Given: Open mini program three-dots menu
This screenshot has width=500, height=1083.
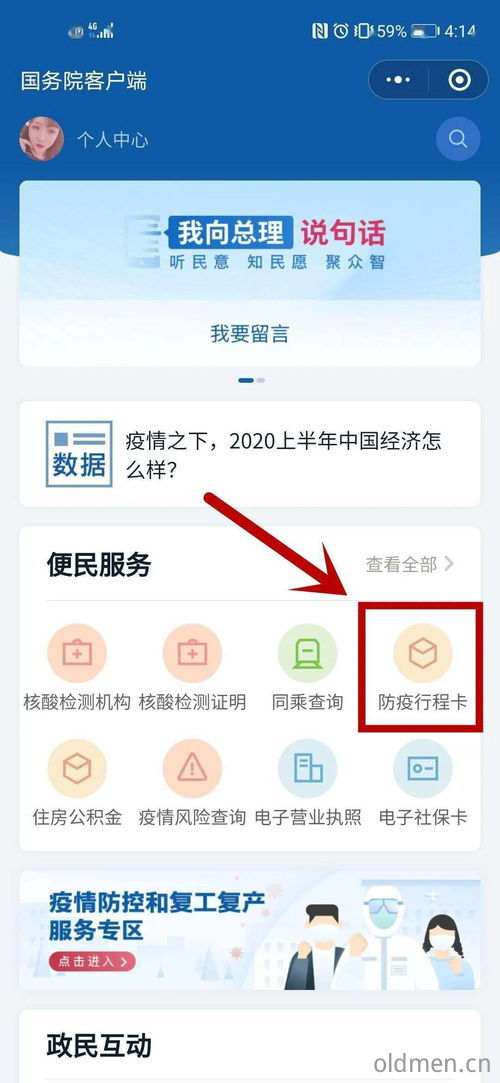Looking at the screenshot, I should pyautogui.click(x=398, y=80).
